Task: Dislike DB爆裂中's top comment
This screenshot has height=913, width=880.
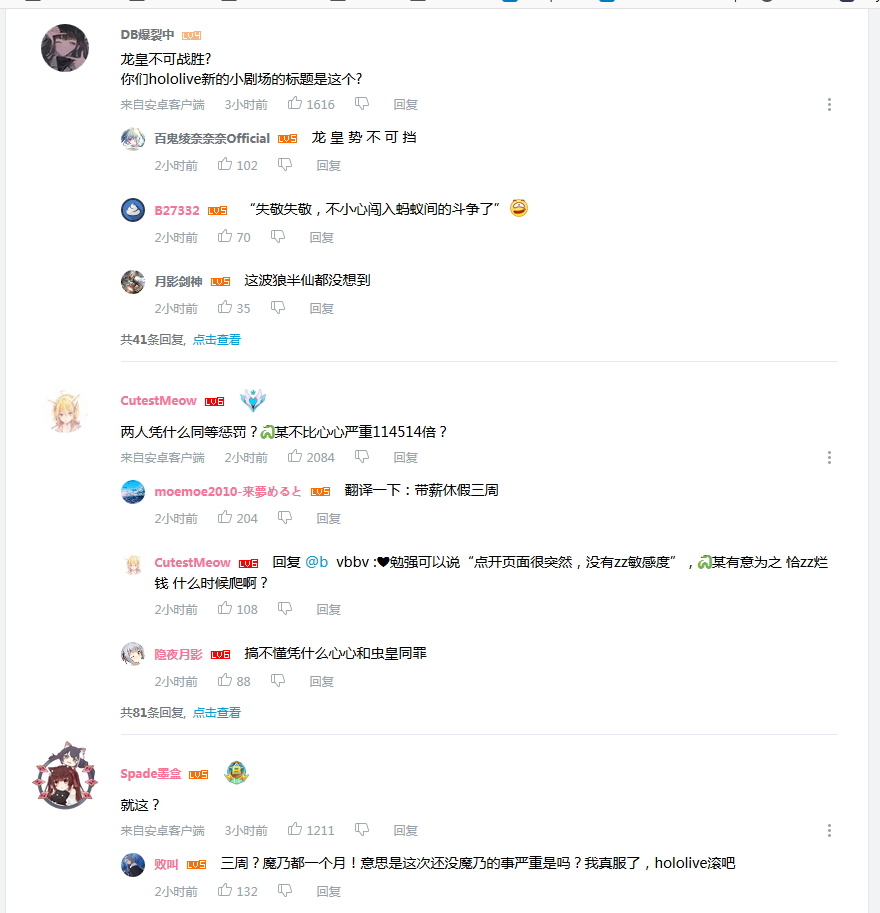Action: tap(362, 104)
